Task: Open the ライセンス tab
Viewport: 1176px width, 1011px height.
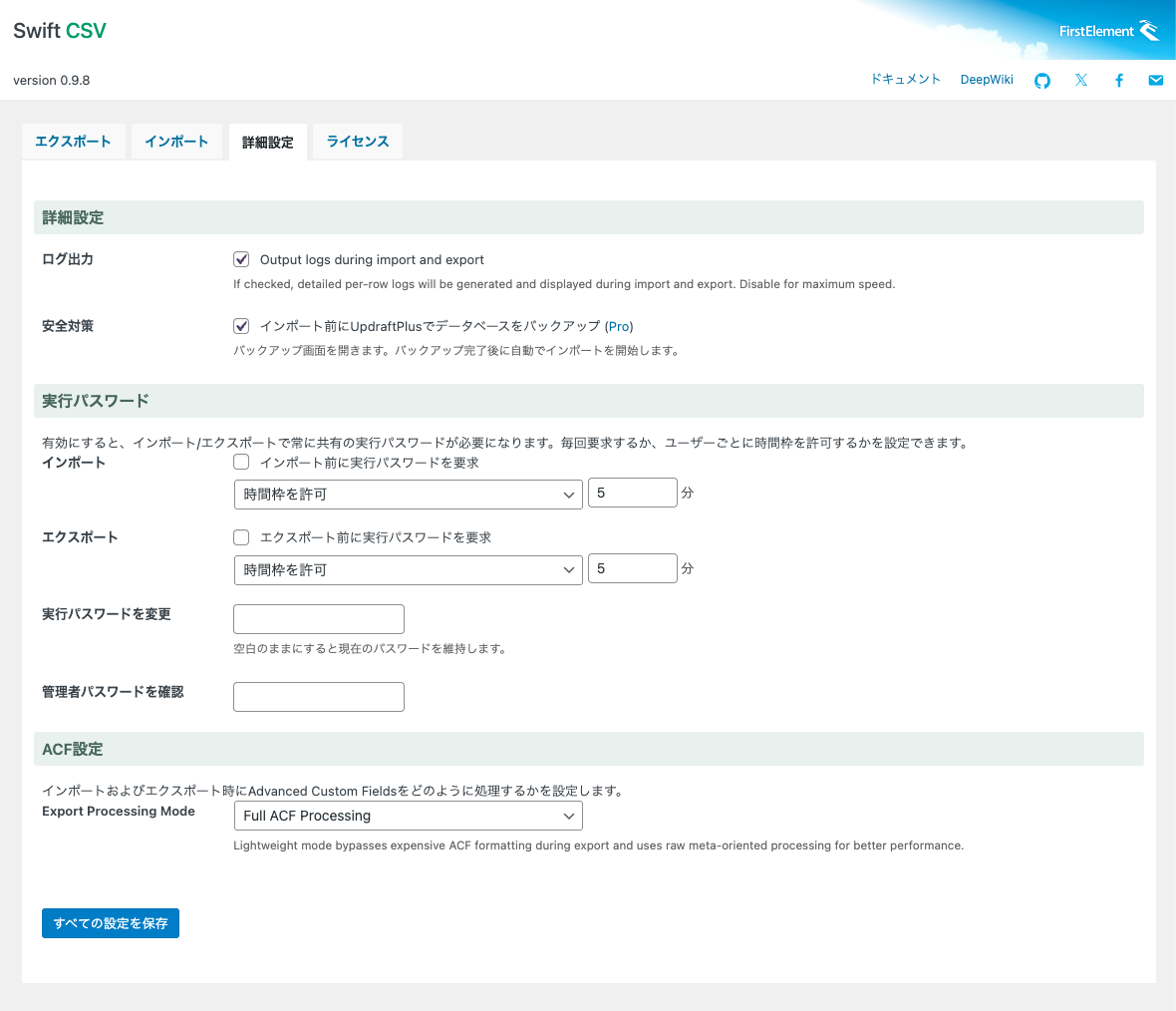Action: coord(358,142)
